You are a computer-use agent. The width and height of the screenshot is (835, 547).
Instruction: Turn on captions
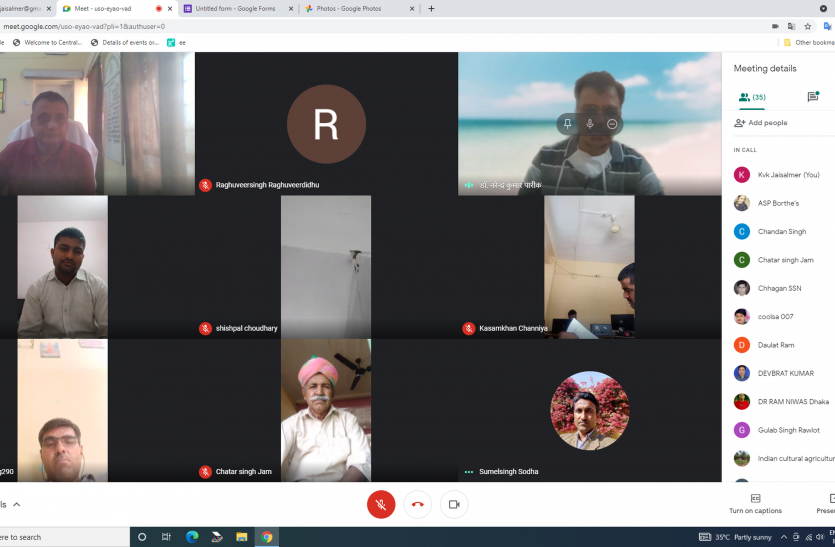(755, 504)
